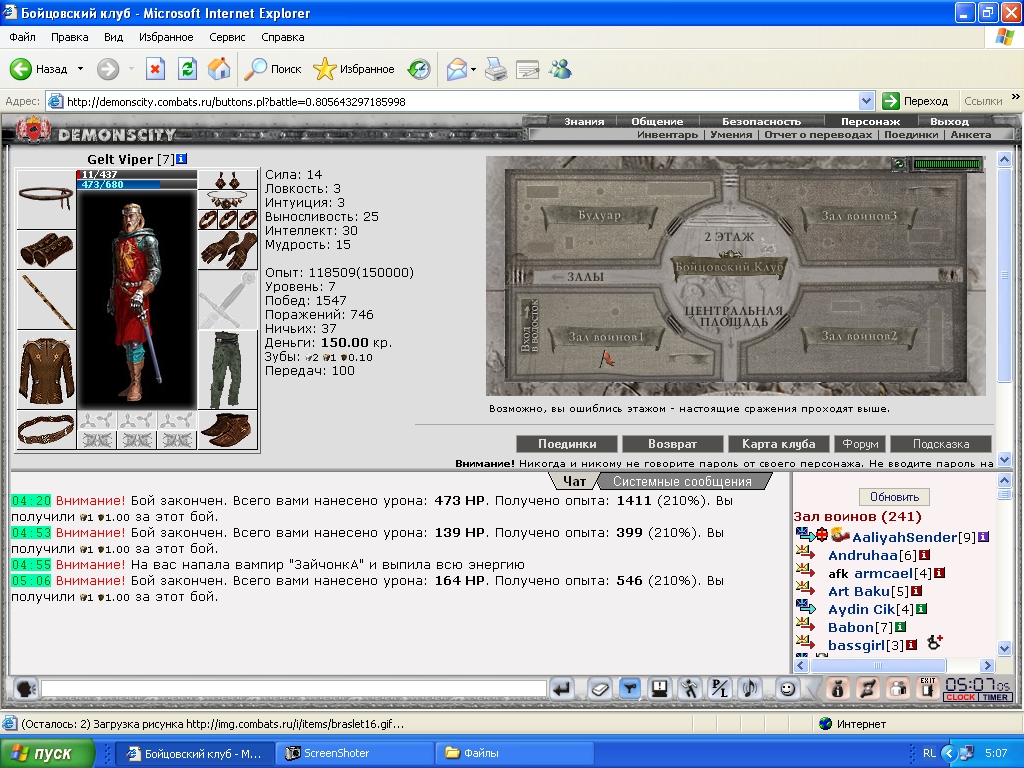Click the crossed sword icon in bottom bar
1024x768 pixels.
(868, 689)
